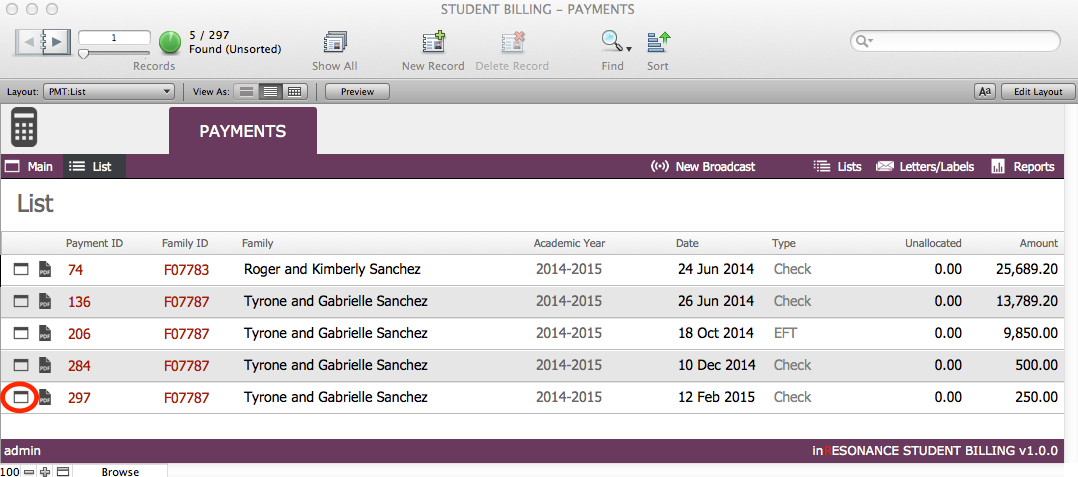Click the Sort toolbar icon
1078x477 pixels.
point(657,43)
